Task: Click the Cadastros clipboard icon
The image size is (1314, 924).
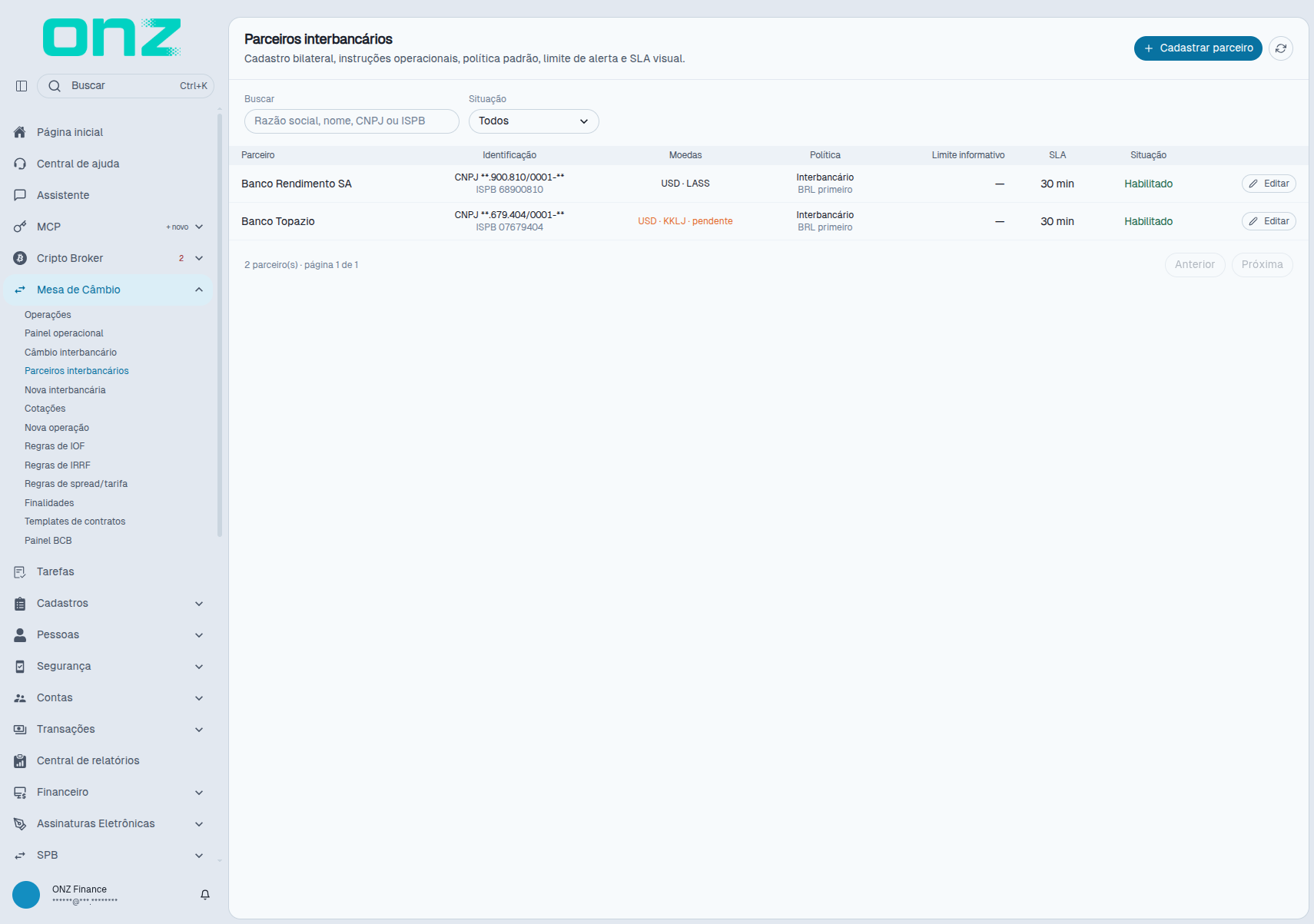Action: 20,603
